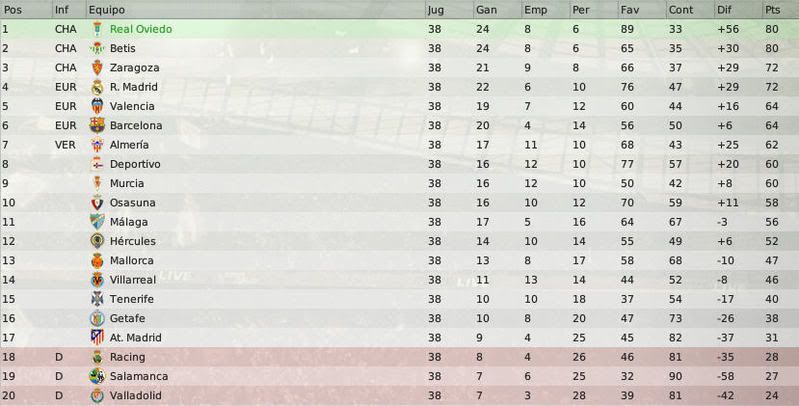Select the Villarreal yellow badge

(97, 280)
